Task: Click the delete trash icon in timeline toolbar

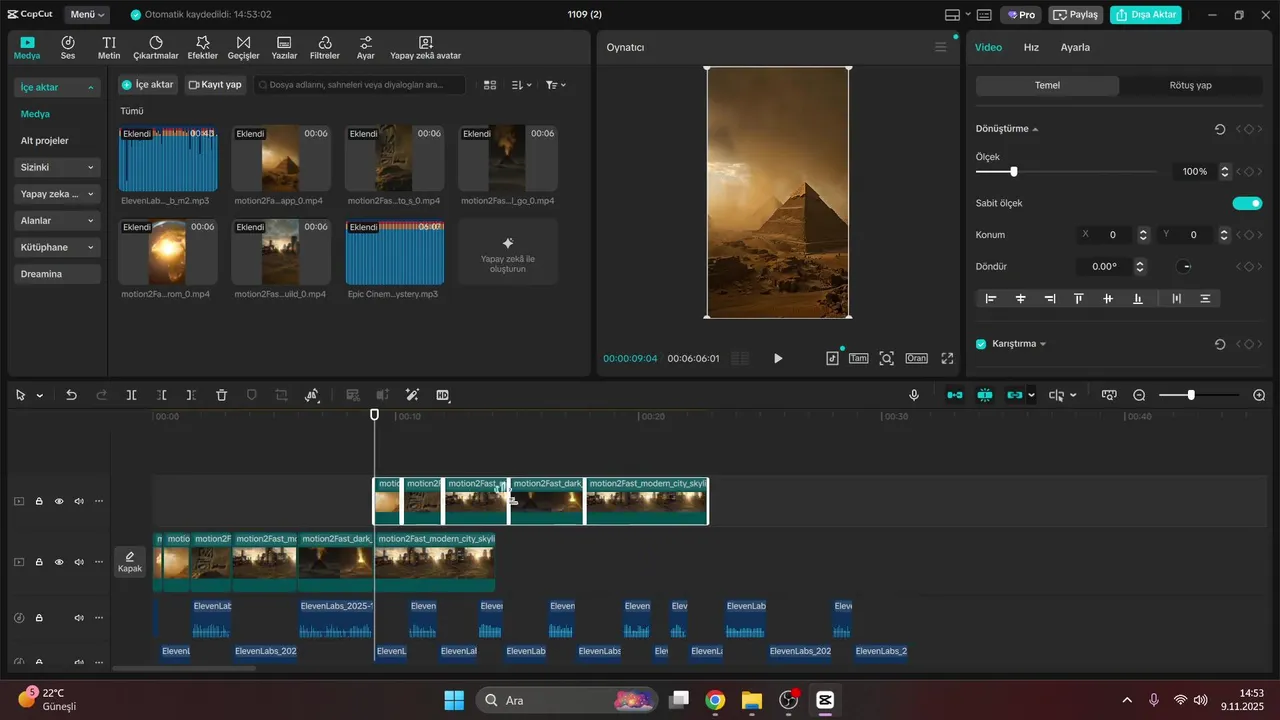Action: [x=222, y=395]
